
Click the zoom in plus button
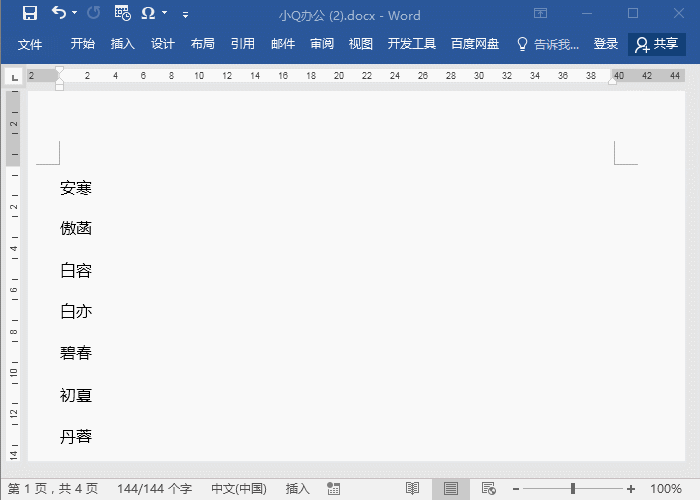(x=630, y=489)
